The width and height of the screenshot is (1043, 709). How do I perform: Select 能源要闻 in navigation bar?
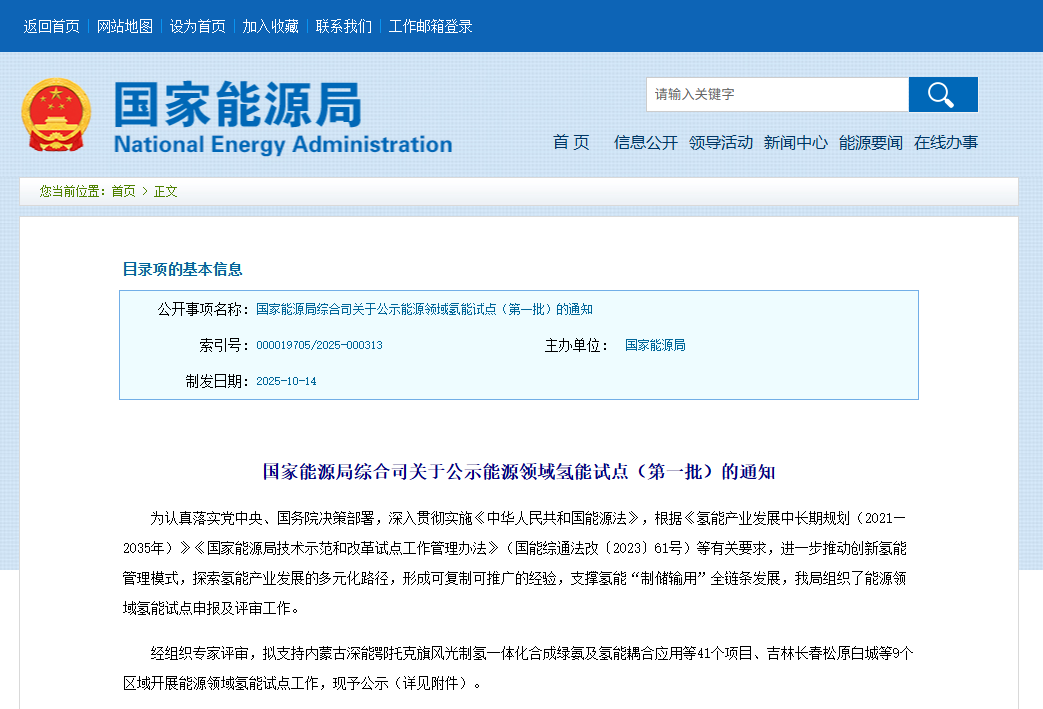[x=871, y=143]
